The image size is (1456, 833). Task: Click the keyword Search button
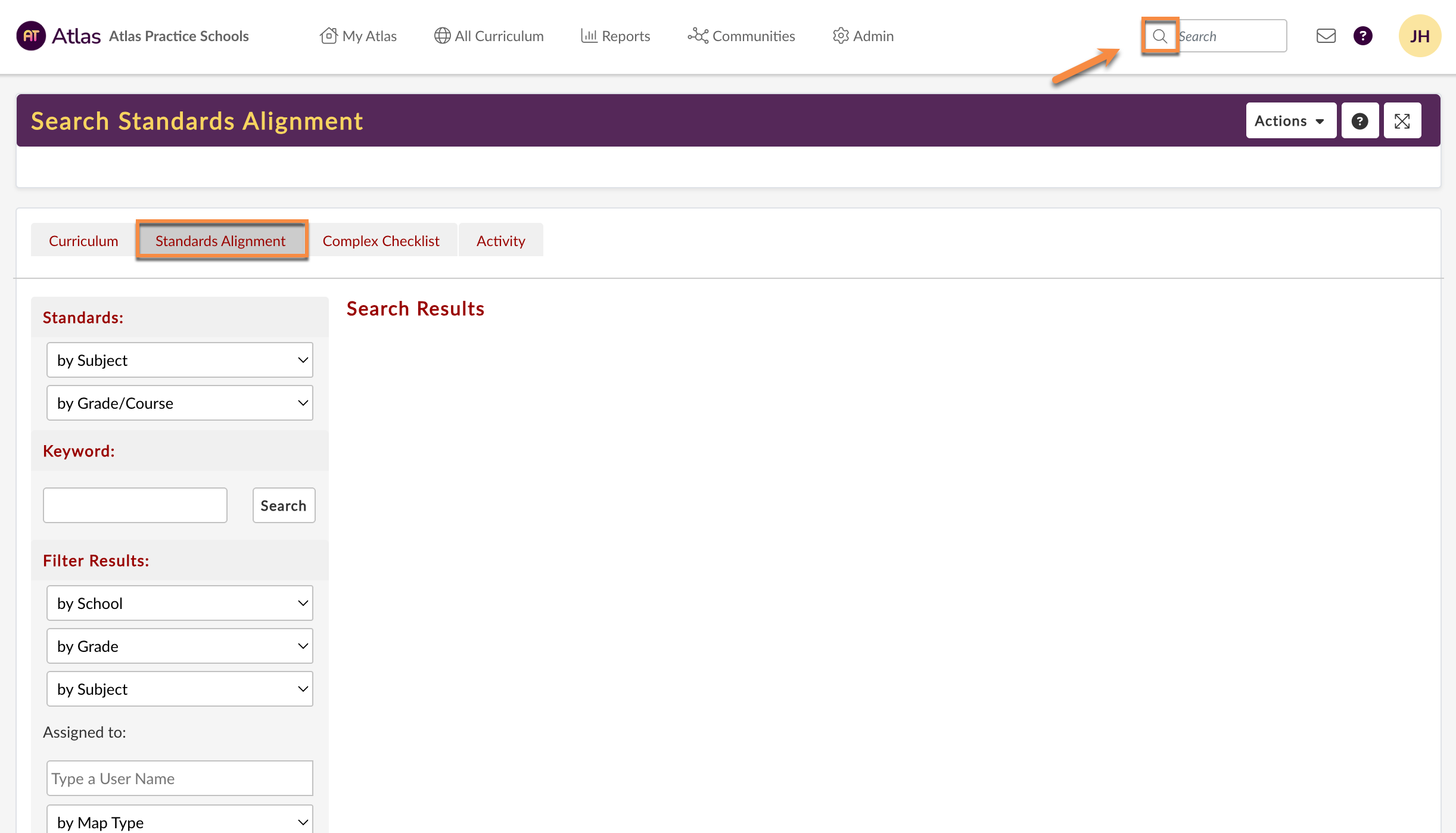pyautogui.click(x=283, y=505)
